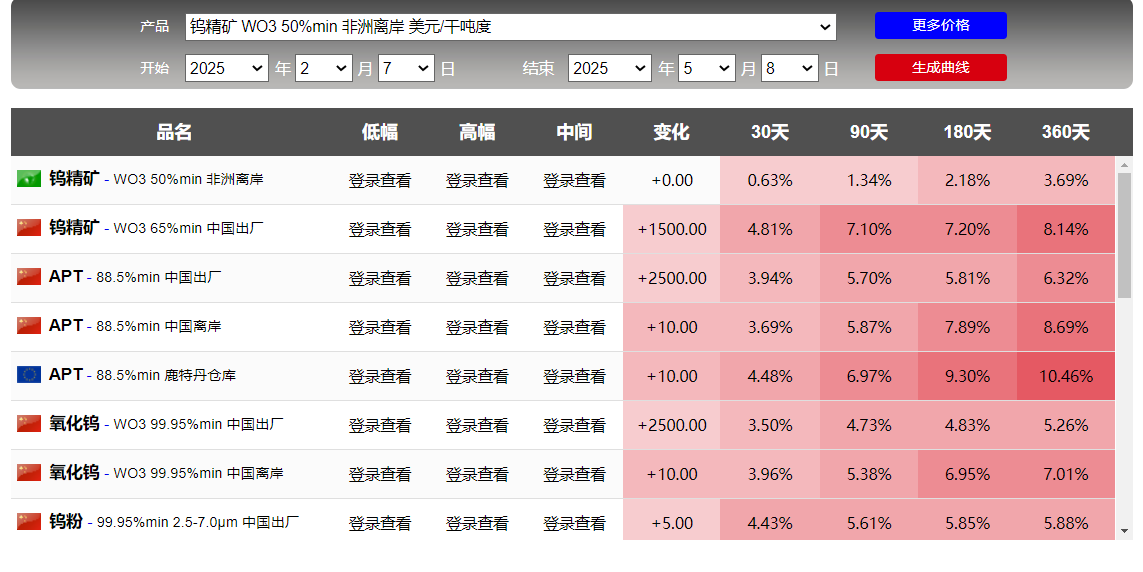Screen dimensions: 1143x572
Task: Click the EU flag icon for APT 鹿特丹仓库
Action: (29, 374)
